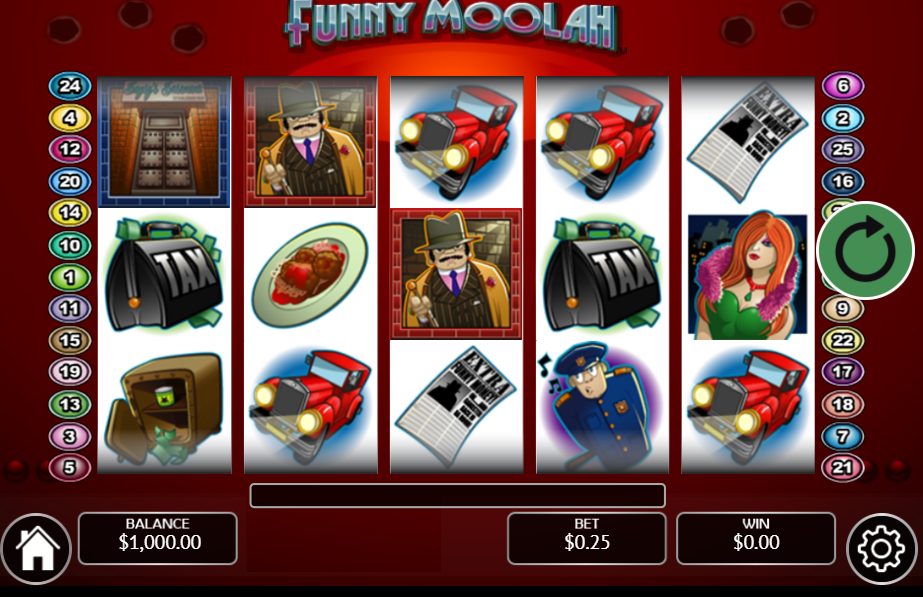The image size is (923, 597).
Task: Select payline 24 marker
Action: (69, 86)
